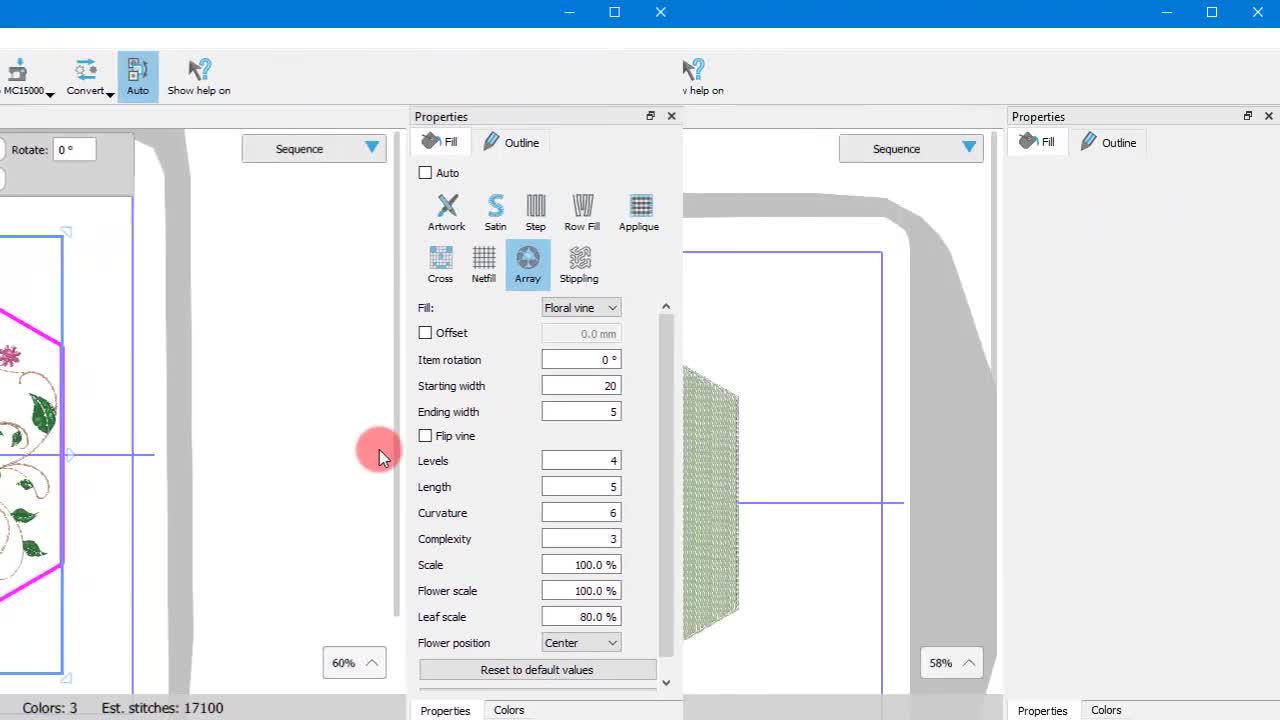This screenshot has width=1280, height=720.
Task: Select the Satin fill type
Action: (495, 212)
